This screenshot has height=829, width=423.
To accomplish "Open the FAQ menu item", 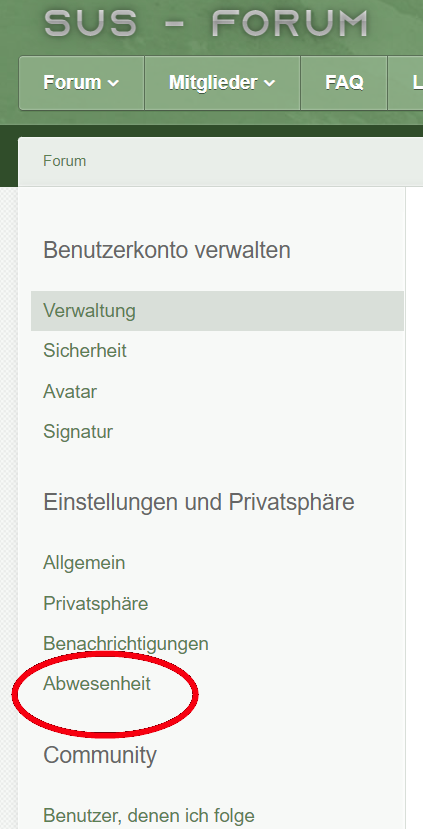I will [344, 83].
